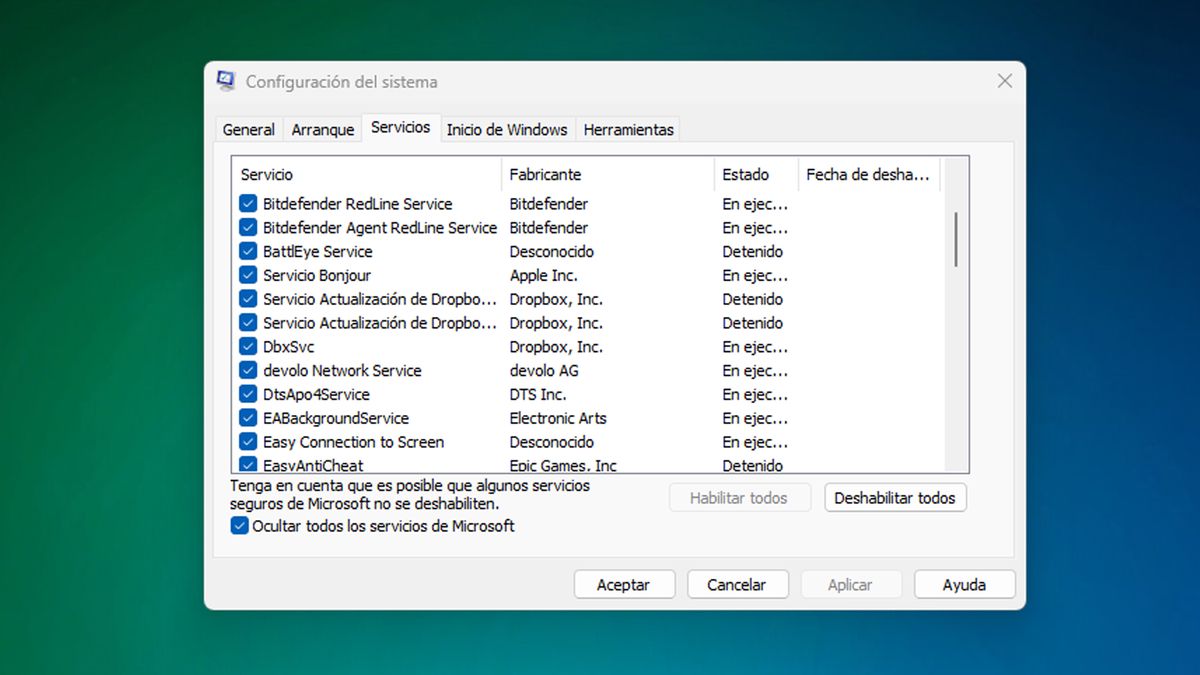Disable the BattlEye Service checkbox
Image resolution: width=1200 pixels, height=675 pixels.
coord(248,251)
